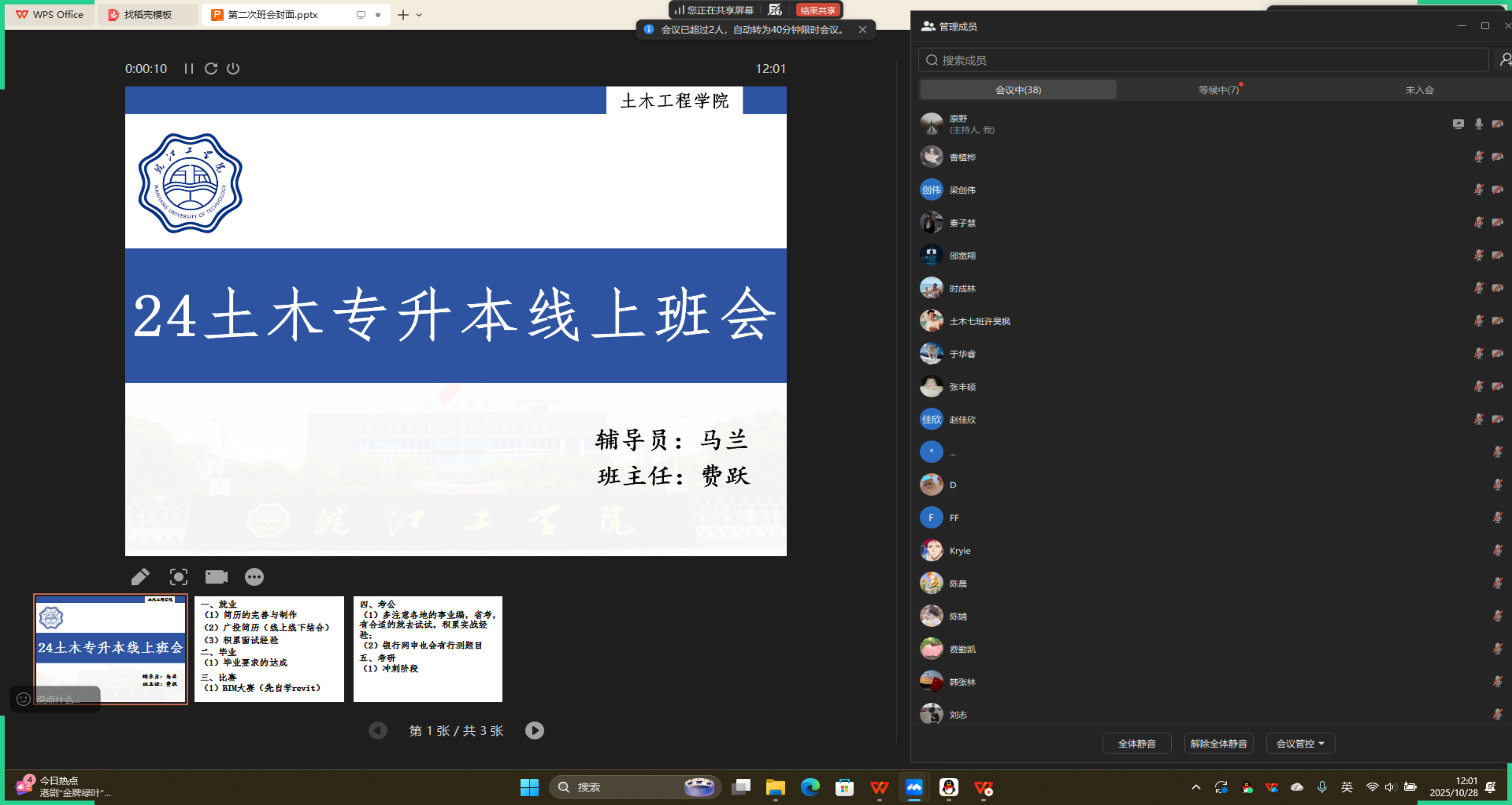Image resolution: width=1512 pixels, height=805 pixels.
Task: Expand the 会议管控 dropdown menu
Action: (x=1300, y=743)
